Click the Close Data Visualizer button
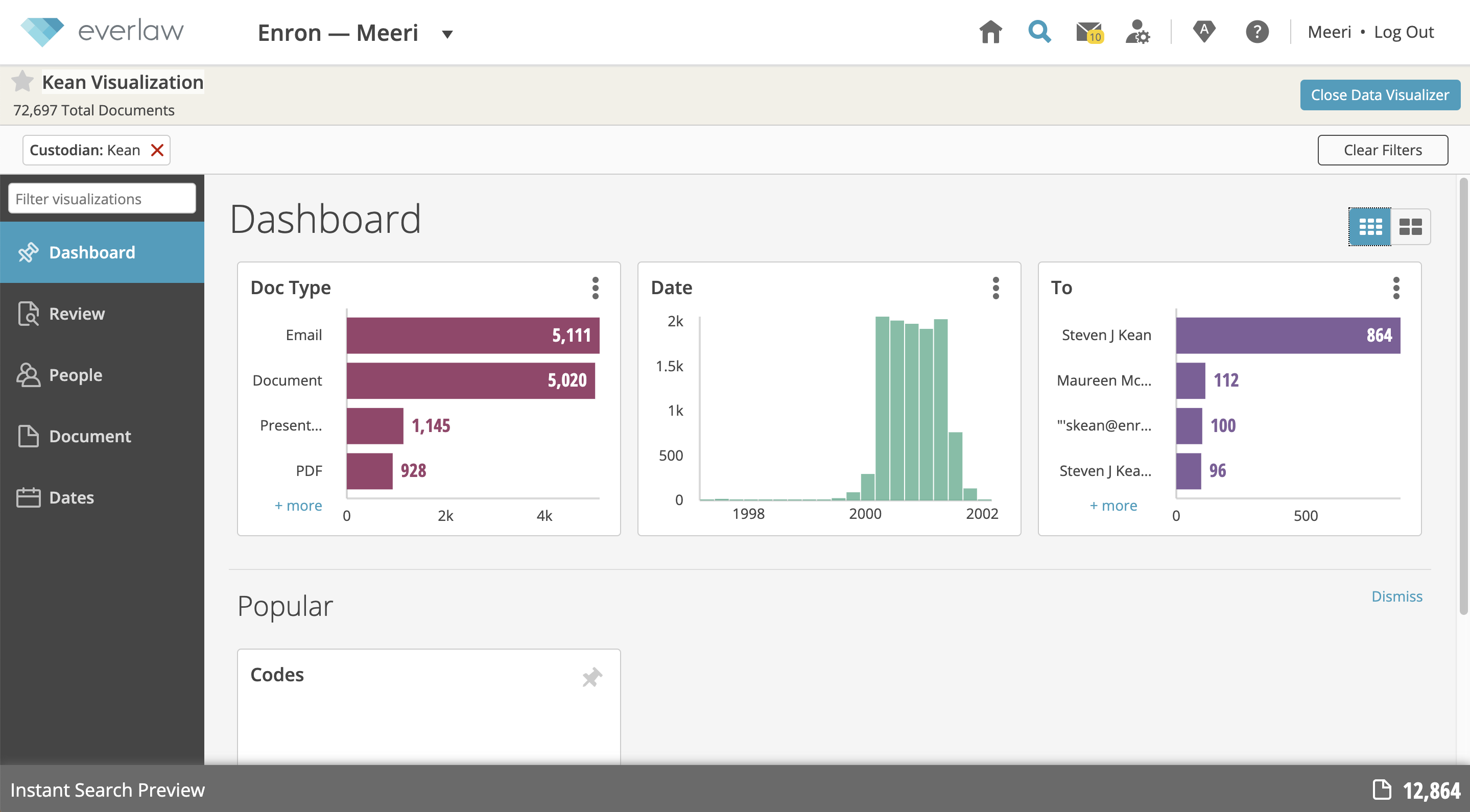 coord(1379,94)
